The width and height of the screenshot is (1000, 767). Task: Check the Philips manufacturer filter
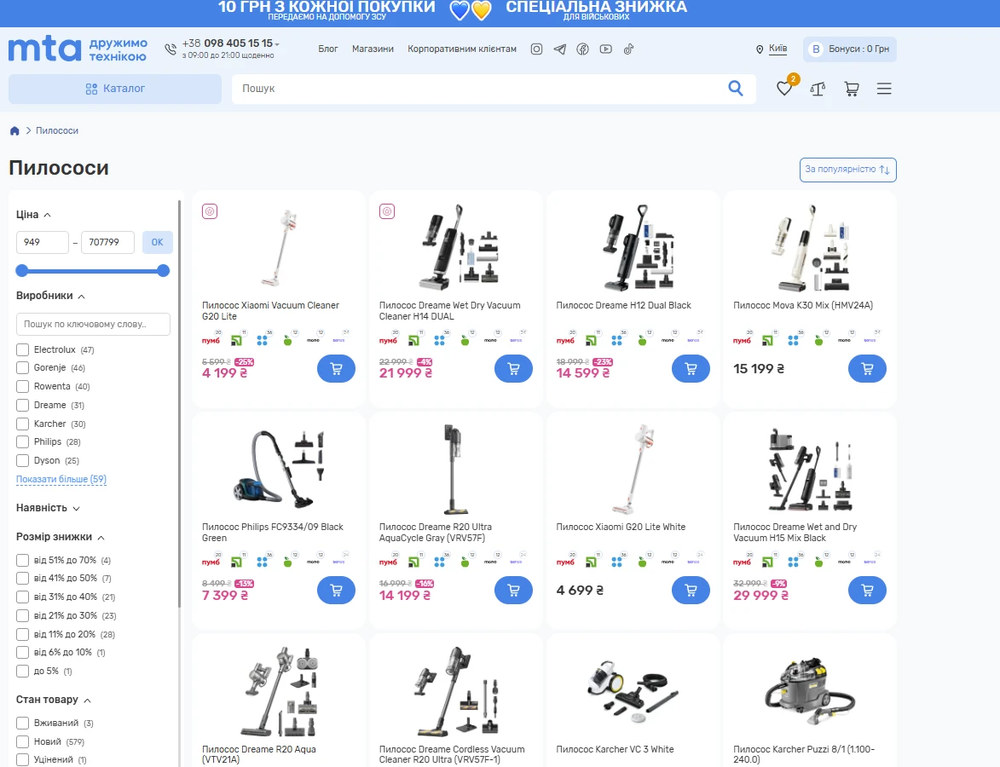[x=22, y=442]
